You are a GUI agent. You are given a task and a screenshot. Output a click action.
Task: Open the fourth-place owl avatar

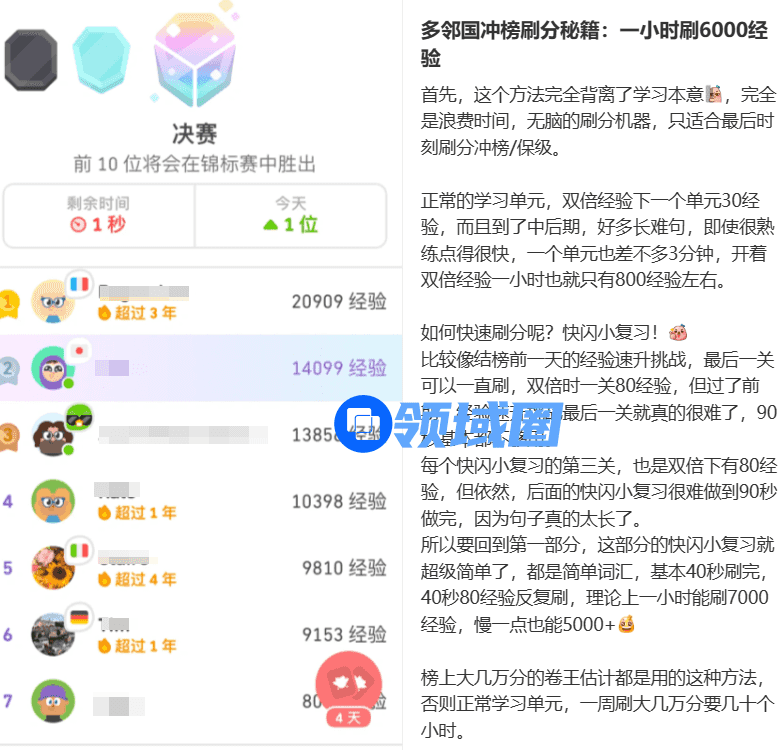coord(53,501)
